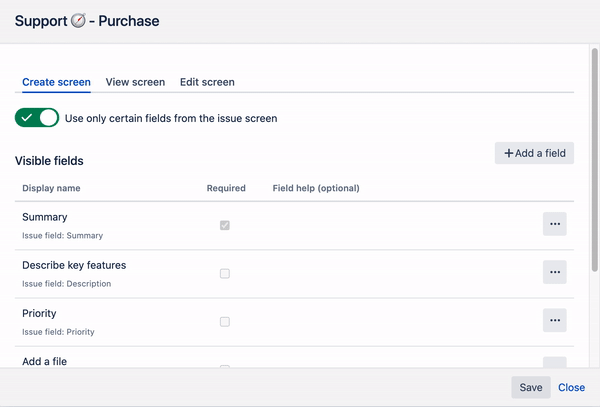Click the Describe key features display name
The height and width of the screenshot is (407, 600).
pos(74,265)
